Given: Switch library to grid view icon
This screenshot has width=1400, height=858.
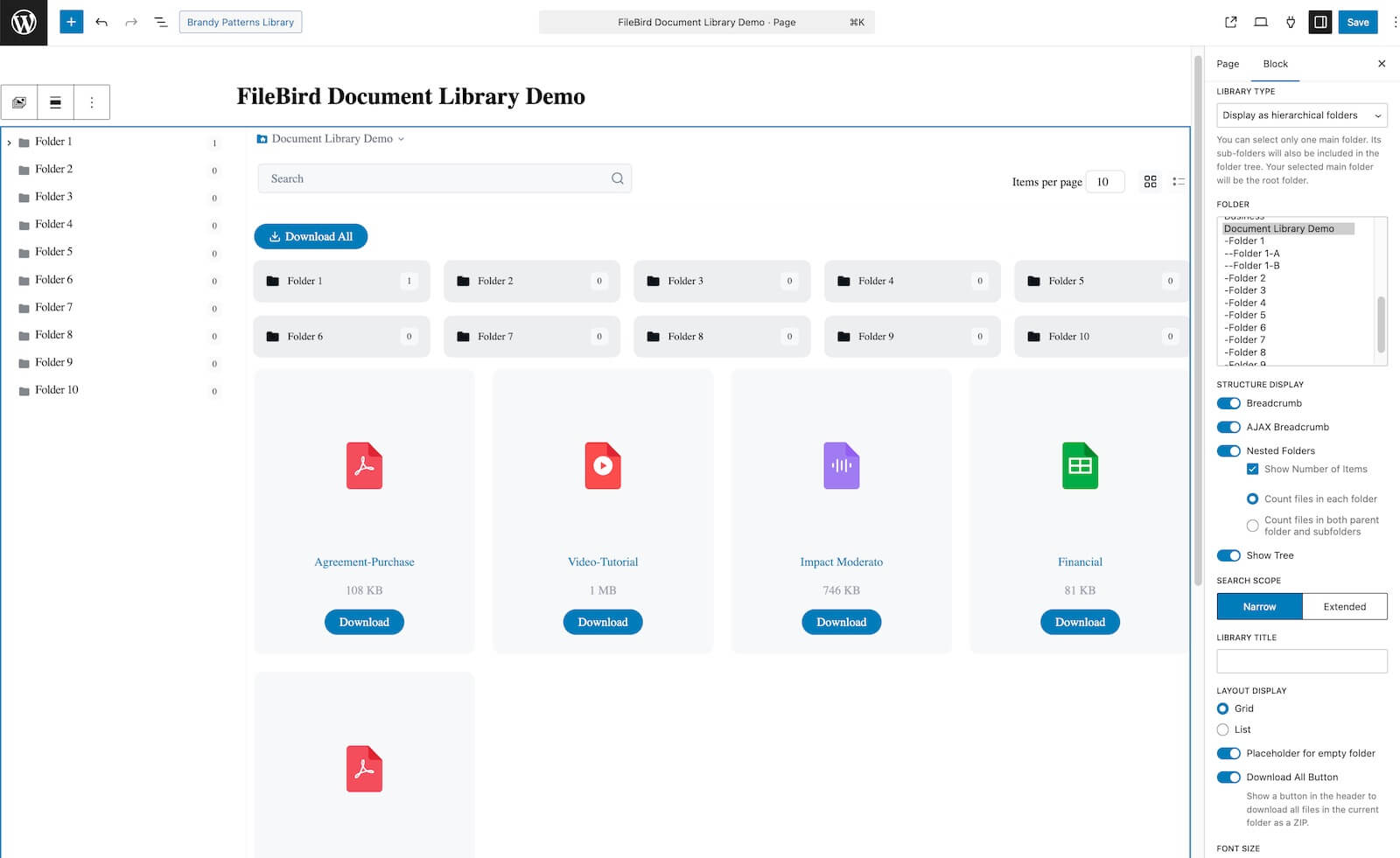Looking at the screenshot, I should [x=1150, y=181].
